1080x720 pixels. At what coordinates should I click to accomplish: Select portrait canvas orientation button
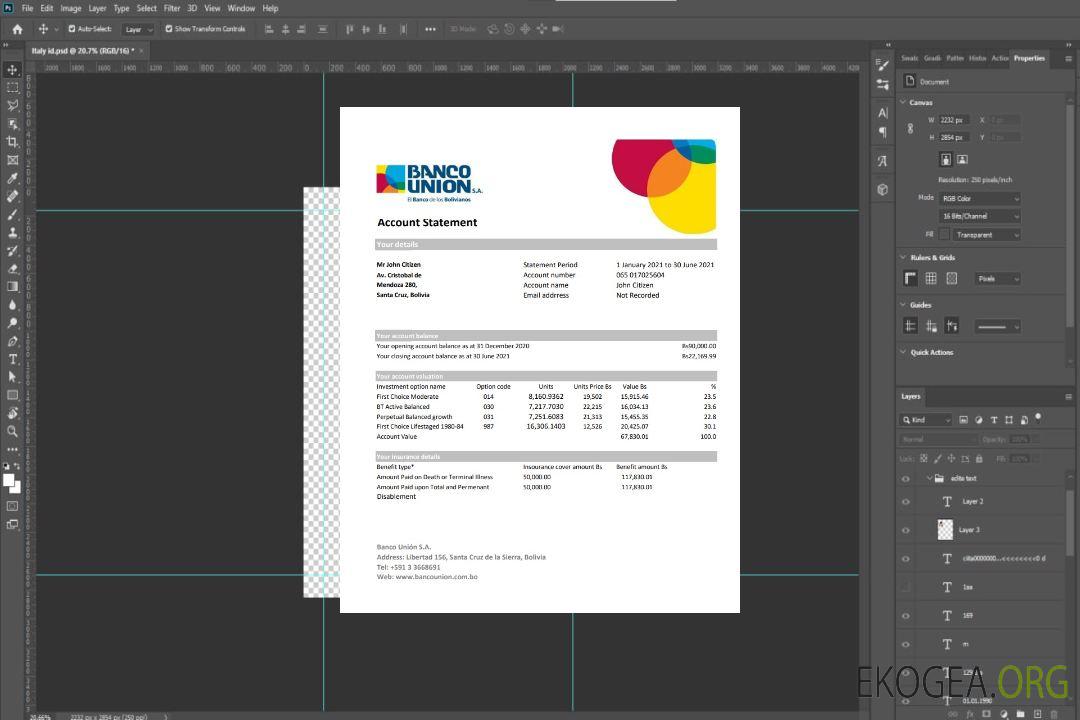[946, 160]
